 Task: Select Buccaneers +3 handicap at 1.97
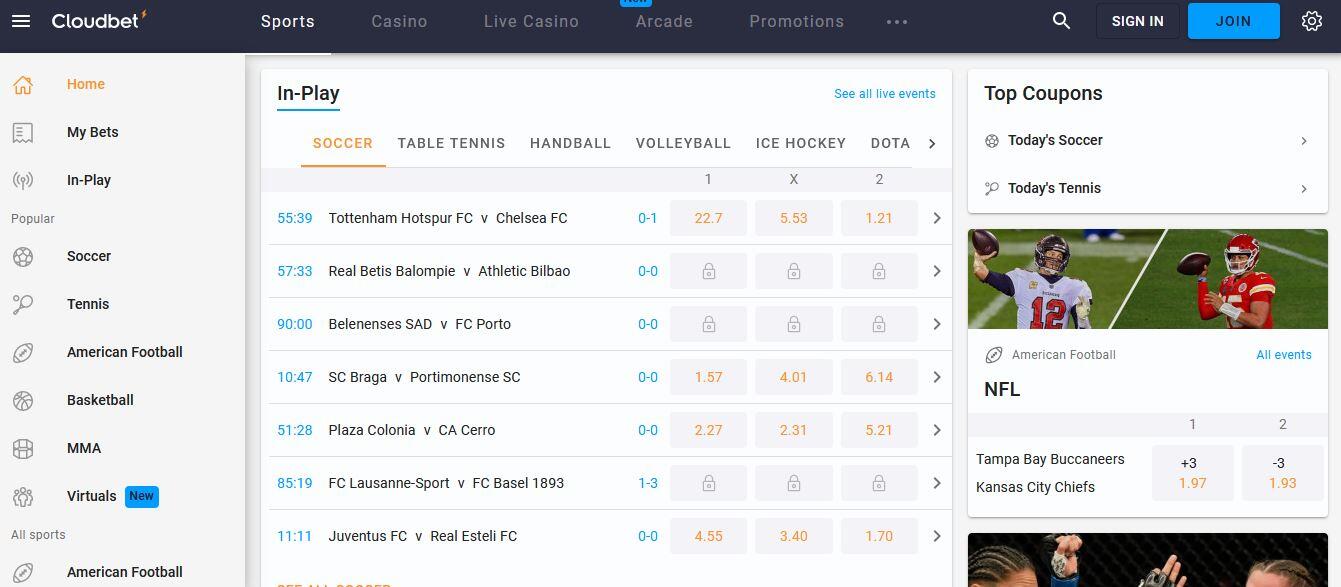pos(1192,473)
